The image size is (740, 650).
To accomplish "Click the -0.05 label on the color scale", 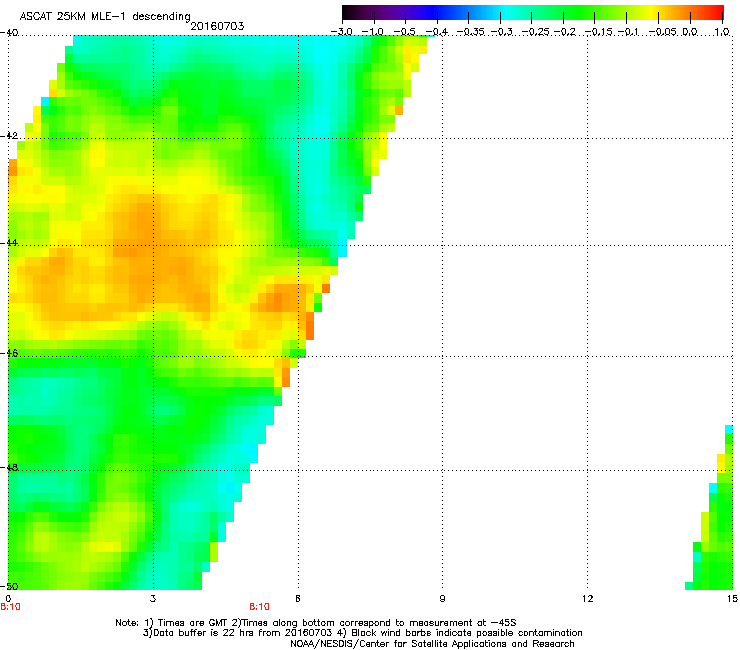I will 663,32.
